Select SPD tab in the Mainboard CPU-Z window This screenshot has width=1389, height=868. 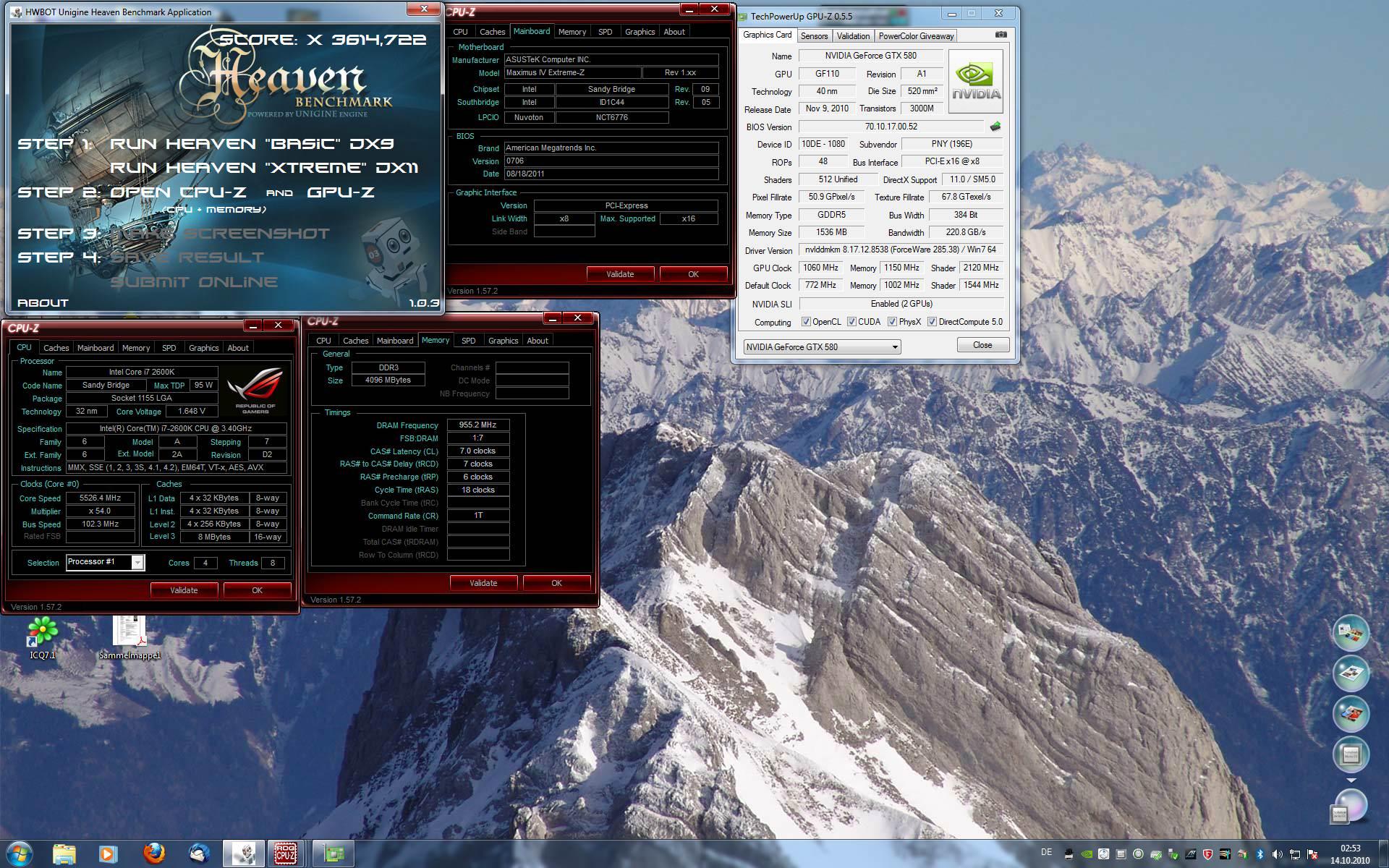pyautogui.click(x=605, y=32)
